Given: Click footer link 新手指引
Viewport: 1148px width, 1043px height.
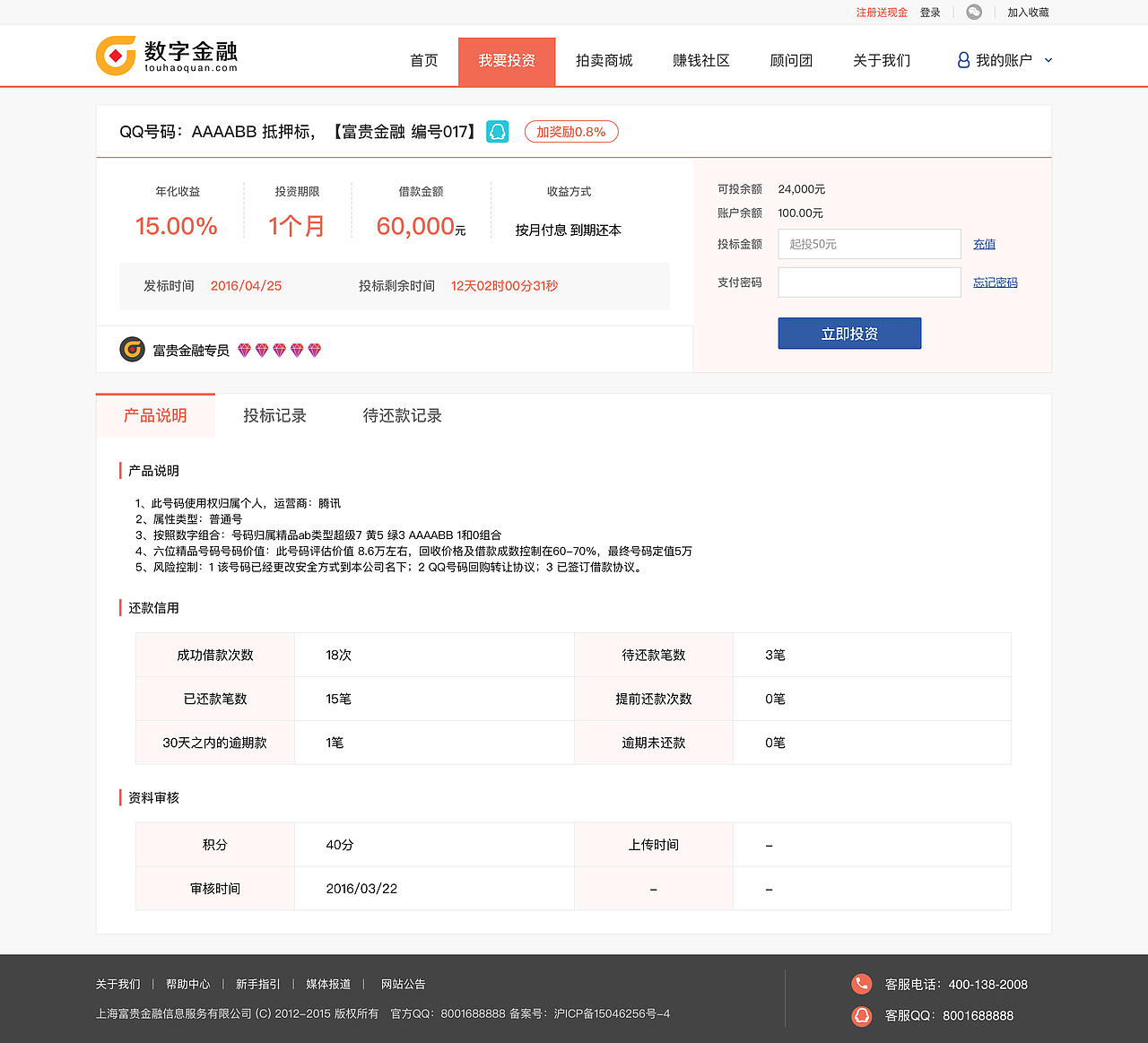Looking at the screenshot, I should [x=258, y=984].
